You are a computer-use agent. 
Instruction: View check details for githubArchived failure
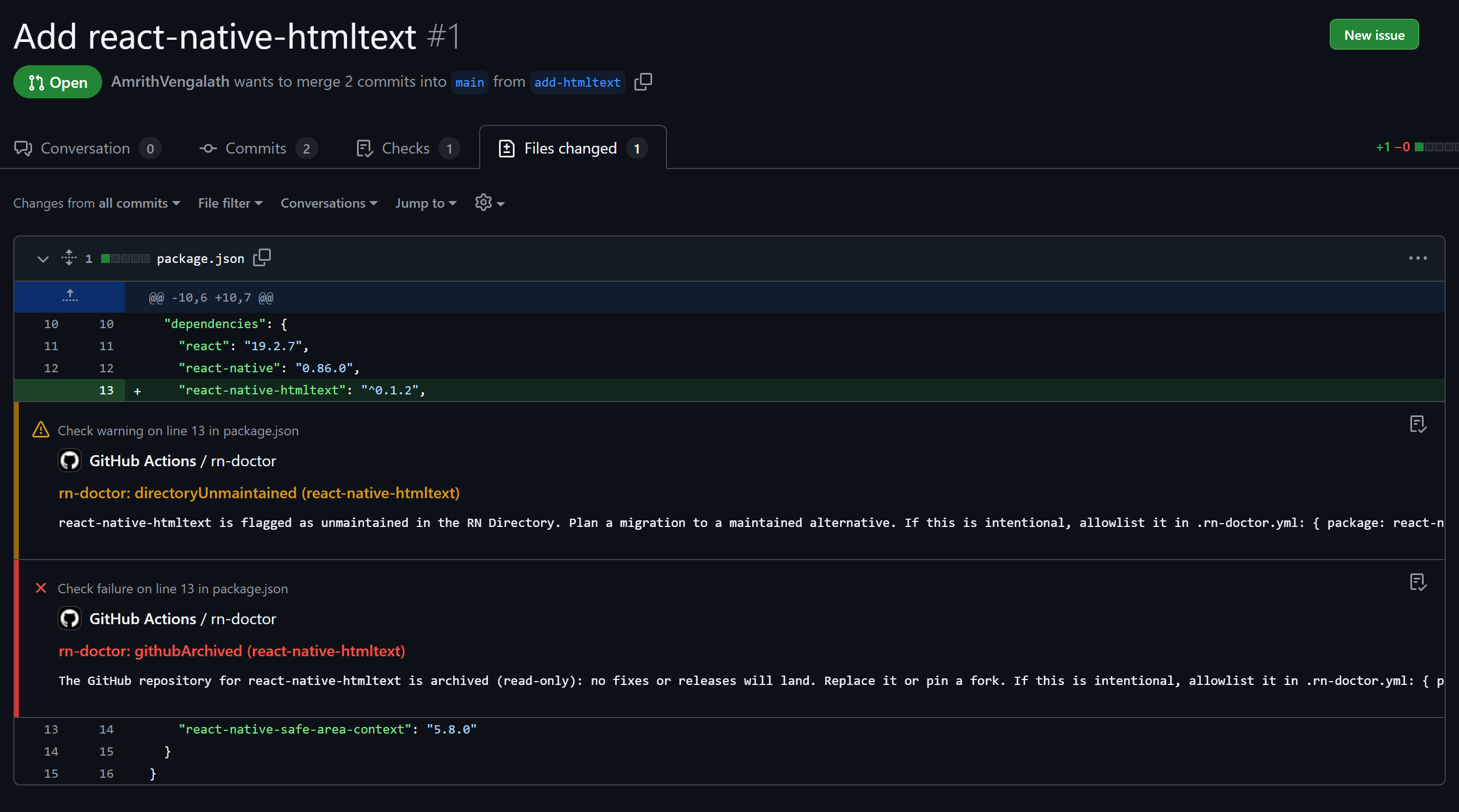pos(1418,582)
